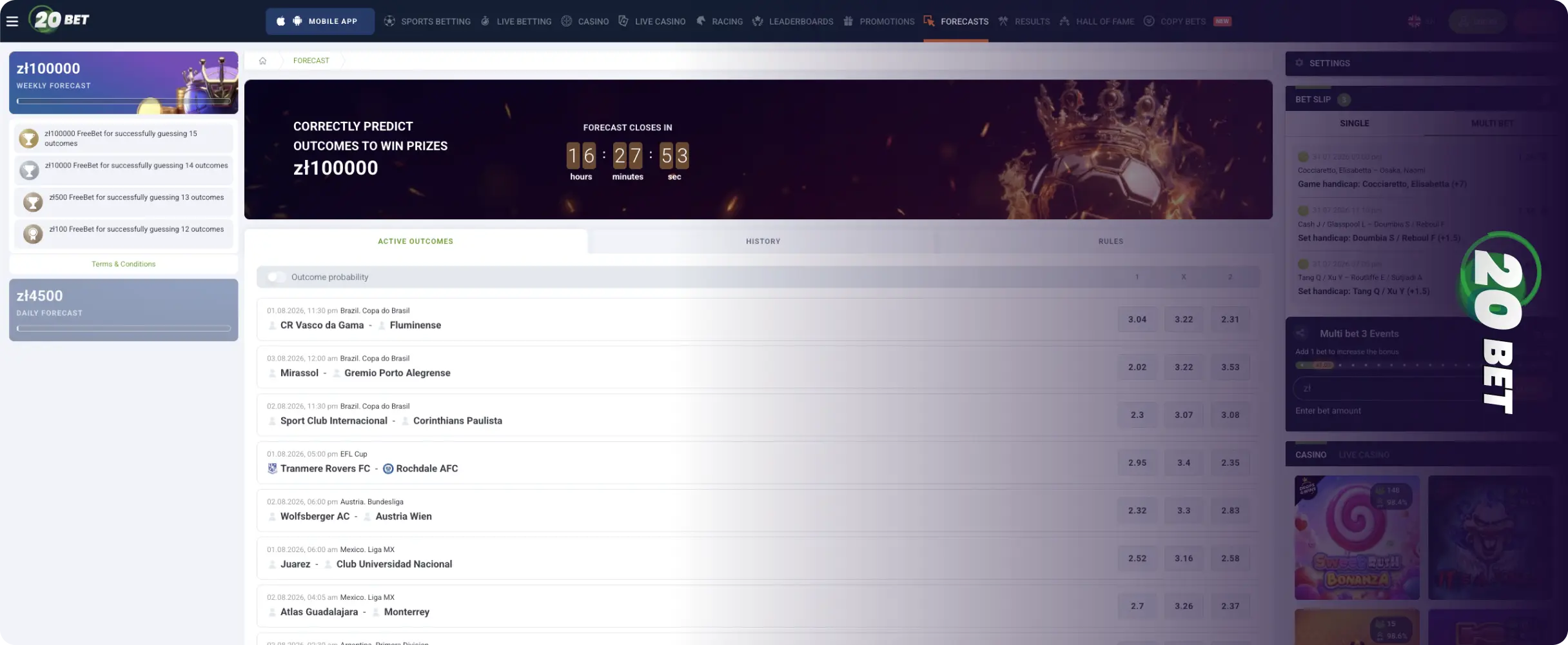Toggle Outcome probability switch
Viewport: 1568px width, 645px height.
(x=277, y=277)
